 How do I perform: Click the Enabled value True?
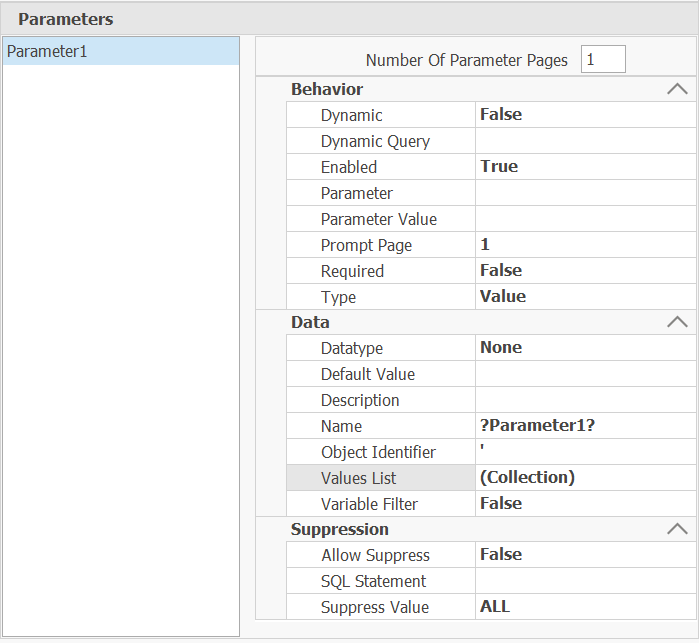pyautogui.click(x=585, y=167)
